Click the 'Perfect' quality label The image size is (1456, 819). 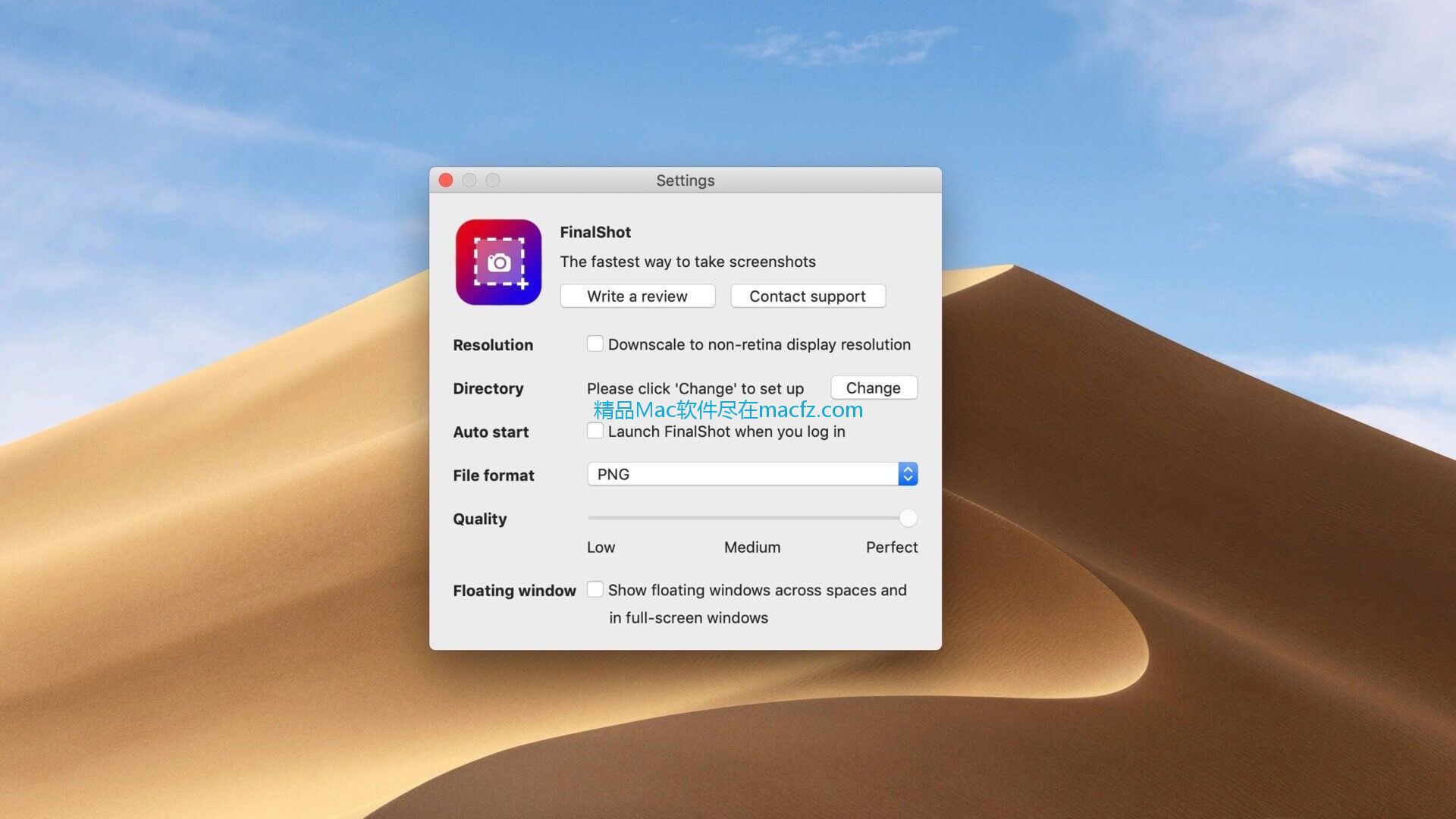click(892, 548)
